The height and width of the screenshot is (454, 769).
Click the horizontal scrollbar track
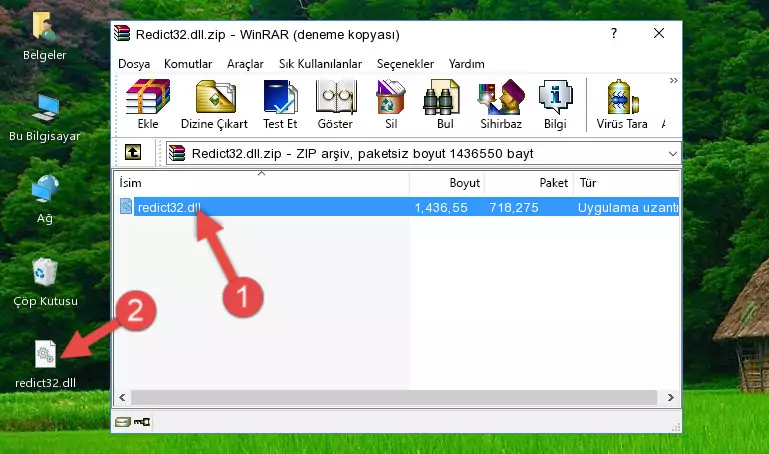(394, 397)
